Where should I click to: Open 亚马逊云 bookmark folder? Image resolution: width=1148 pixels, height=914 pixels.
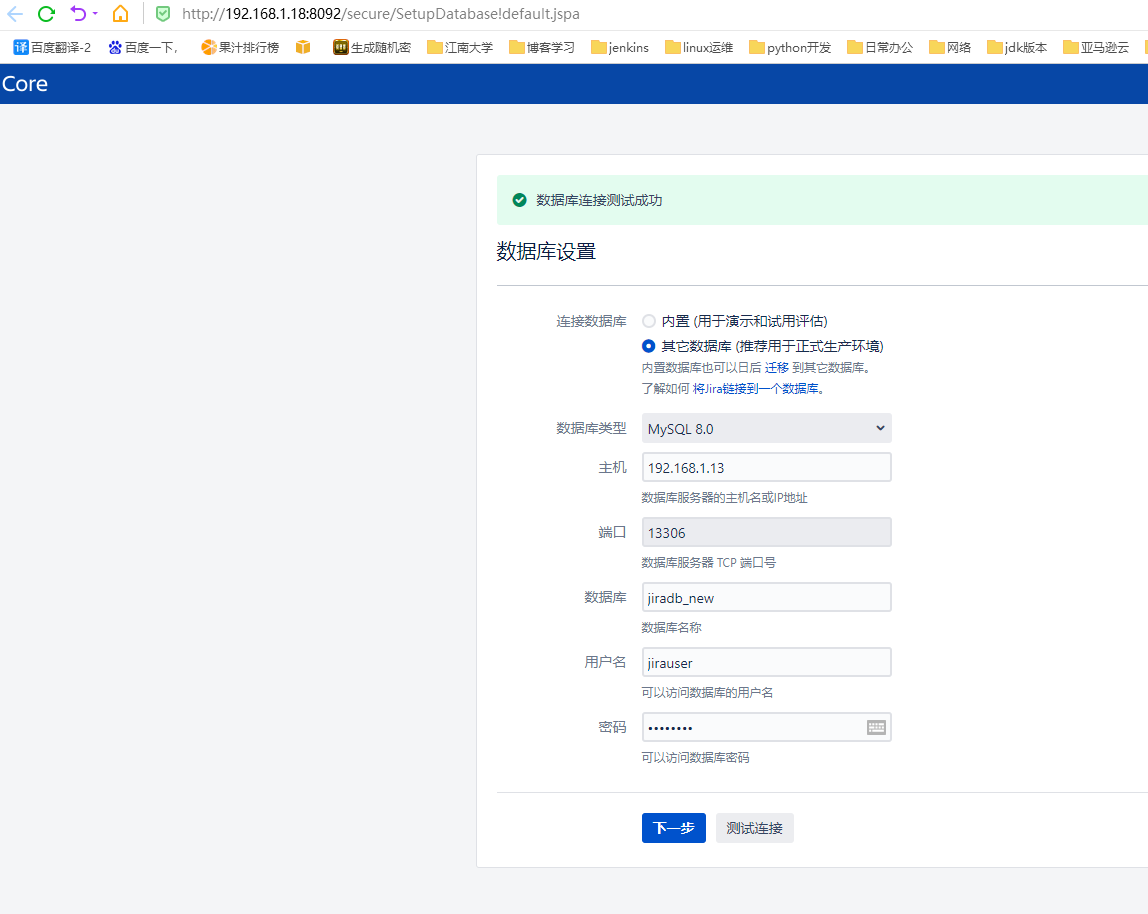click(x=1096, y=48)
